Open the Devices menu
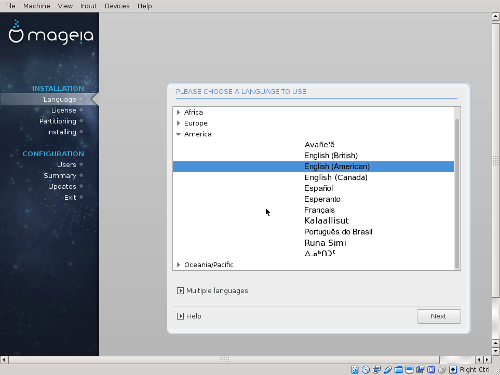Screen dimensions: 500x375 coord(117,6)
